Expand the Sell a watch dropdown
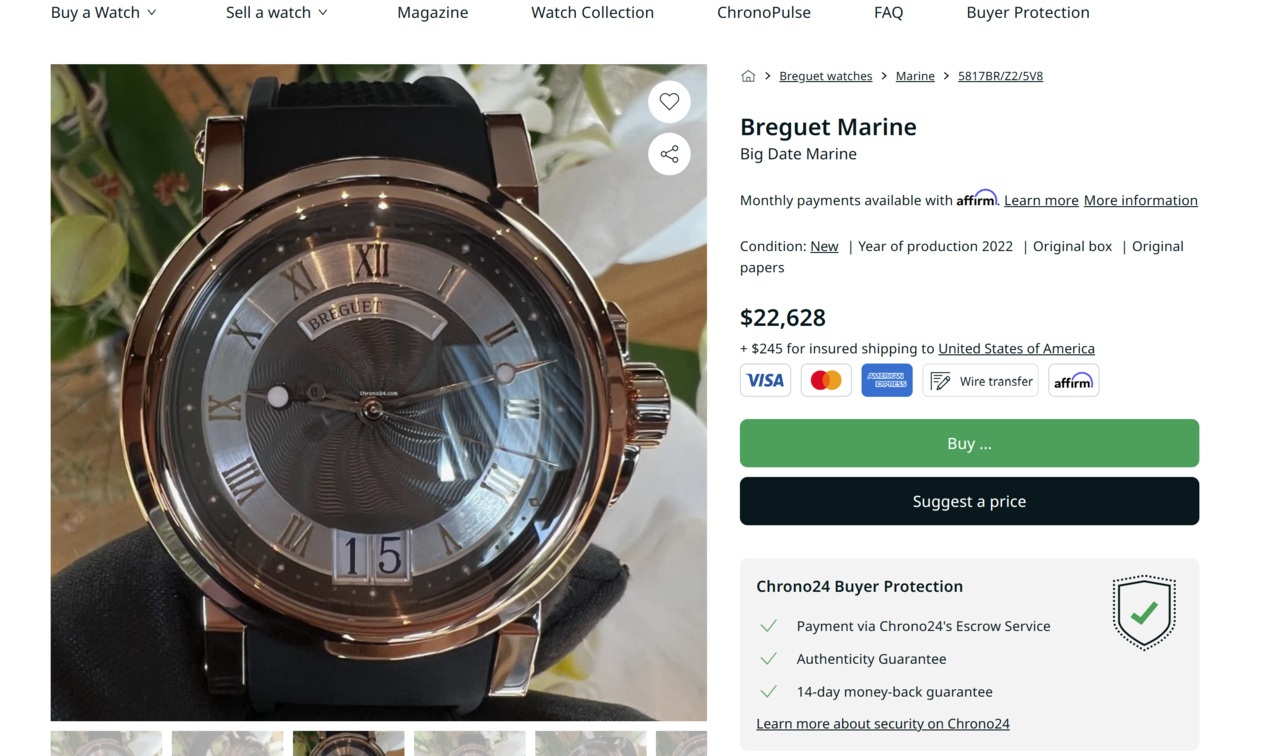Viewport: 1280px width, 756px height. pos(277,13)
